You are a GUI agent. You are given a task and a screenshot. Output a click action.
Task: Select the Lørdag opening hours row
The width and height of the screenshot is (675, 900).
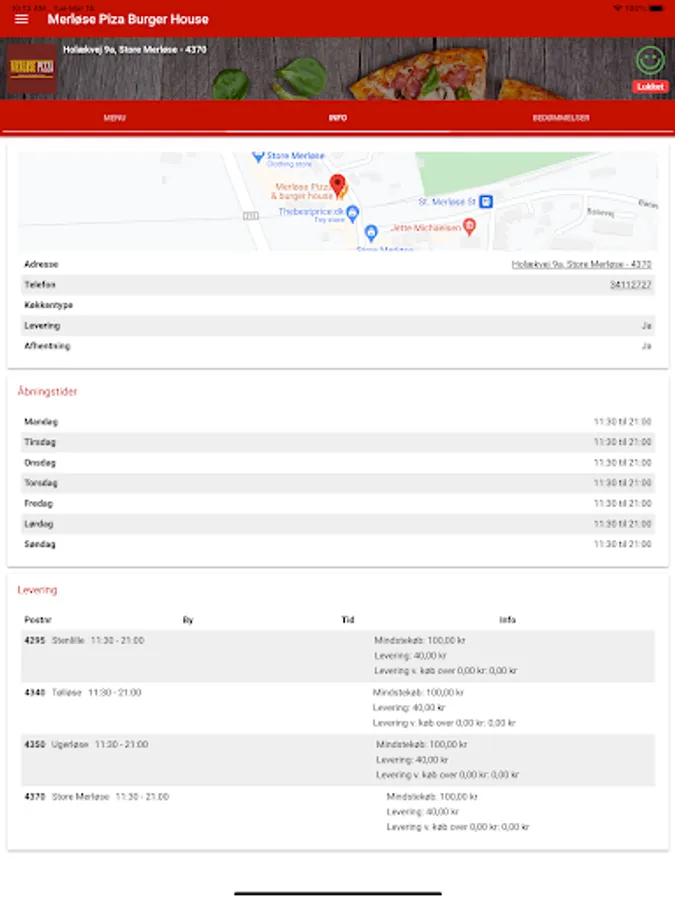pyautogui.click(x=338, y=523)
